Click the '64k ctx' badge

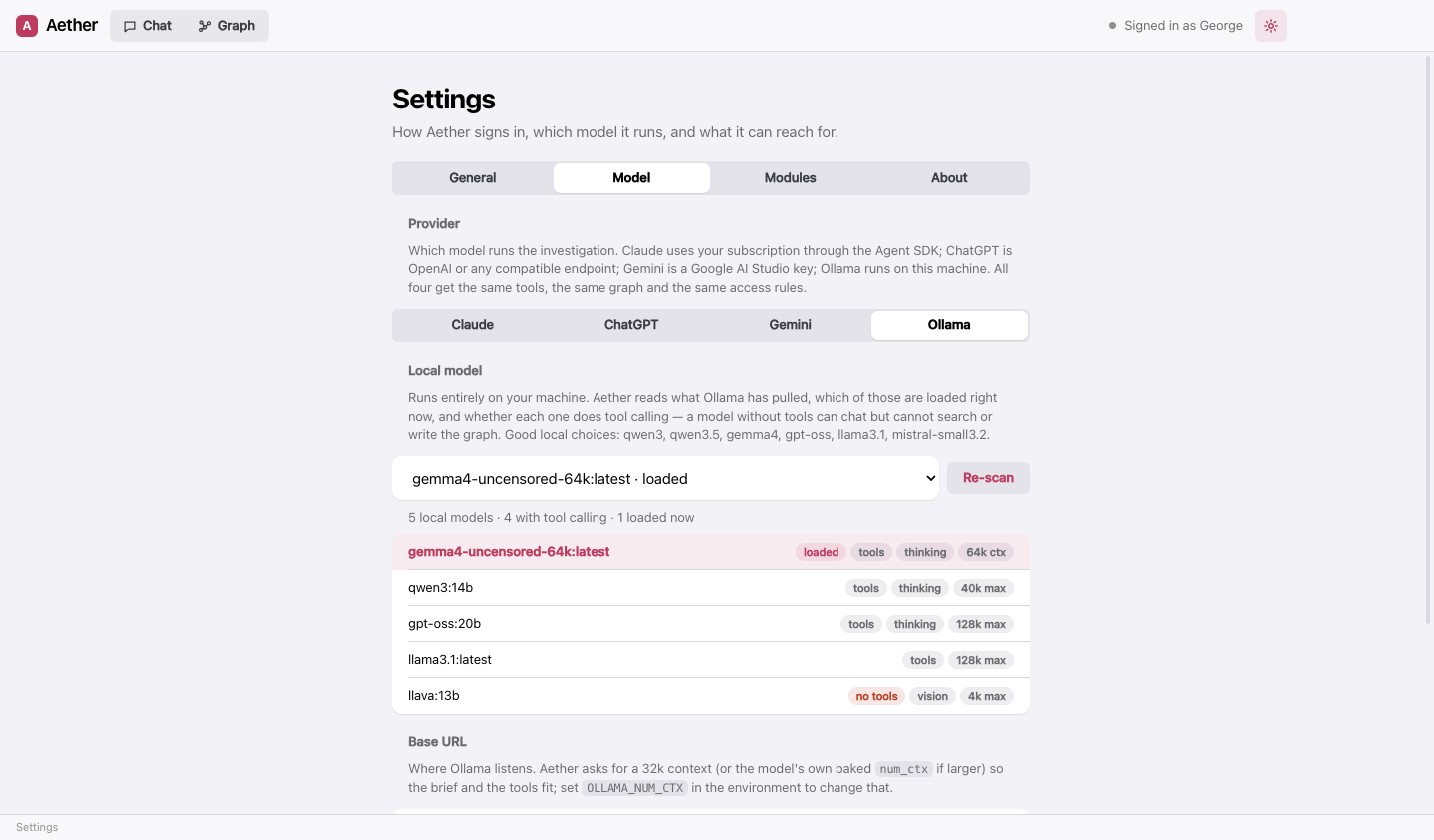point(986,552)
